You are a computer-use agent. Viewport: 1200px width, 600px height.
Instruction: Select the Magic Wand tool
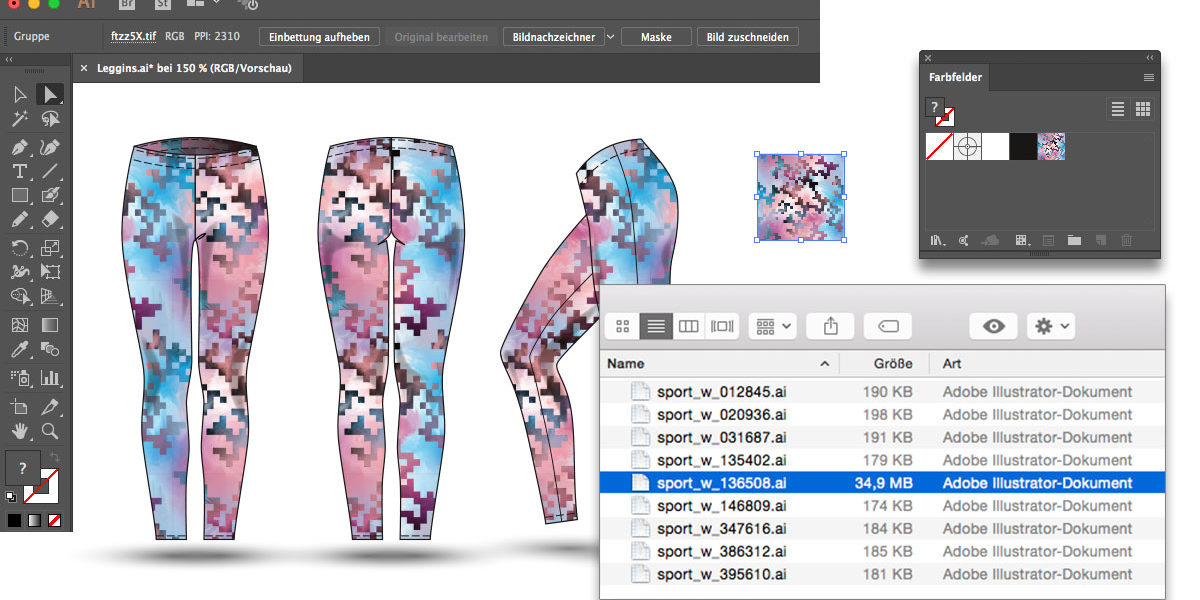point(19,120)
